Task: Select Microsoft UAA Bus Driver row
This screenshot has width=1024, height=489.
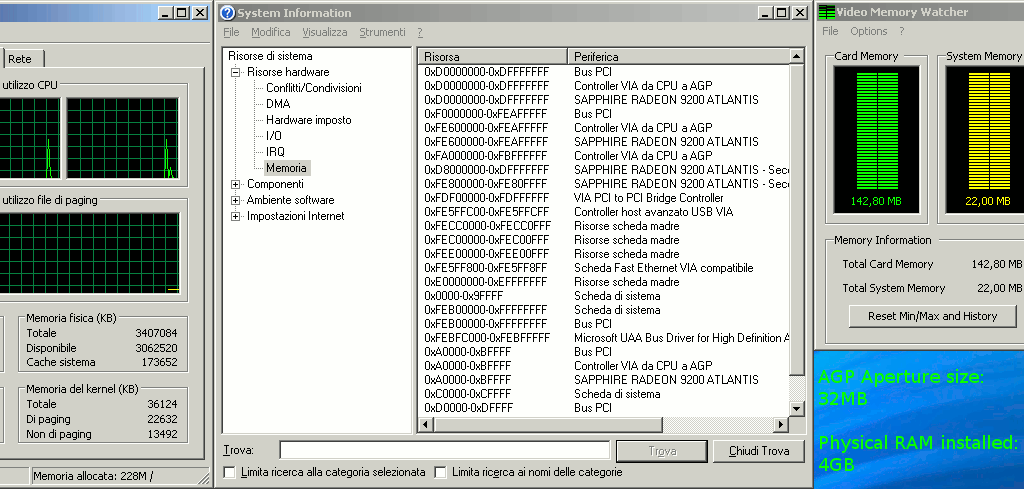Action: coord(603,338)
